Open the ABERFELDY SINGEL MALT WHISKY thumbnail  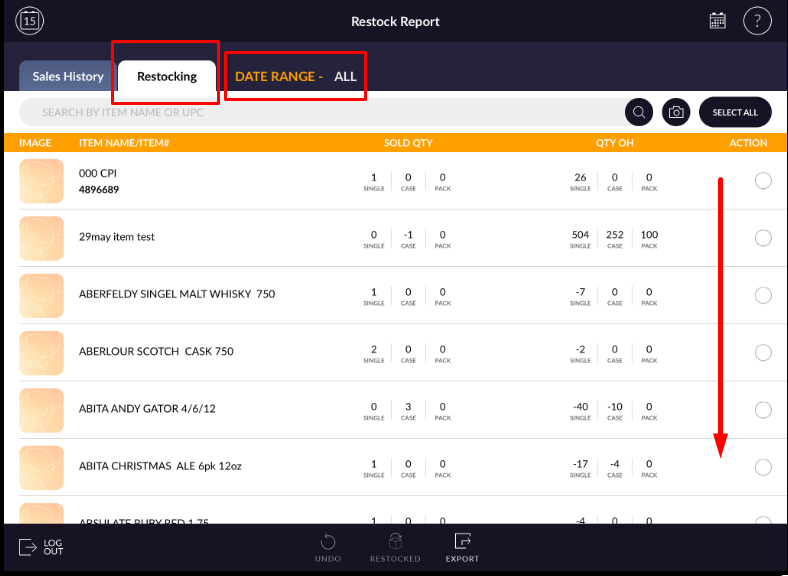click(x=41, y=295)
